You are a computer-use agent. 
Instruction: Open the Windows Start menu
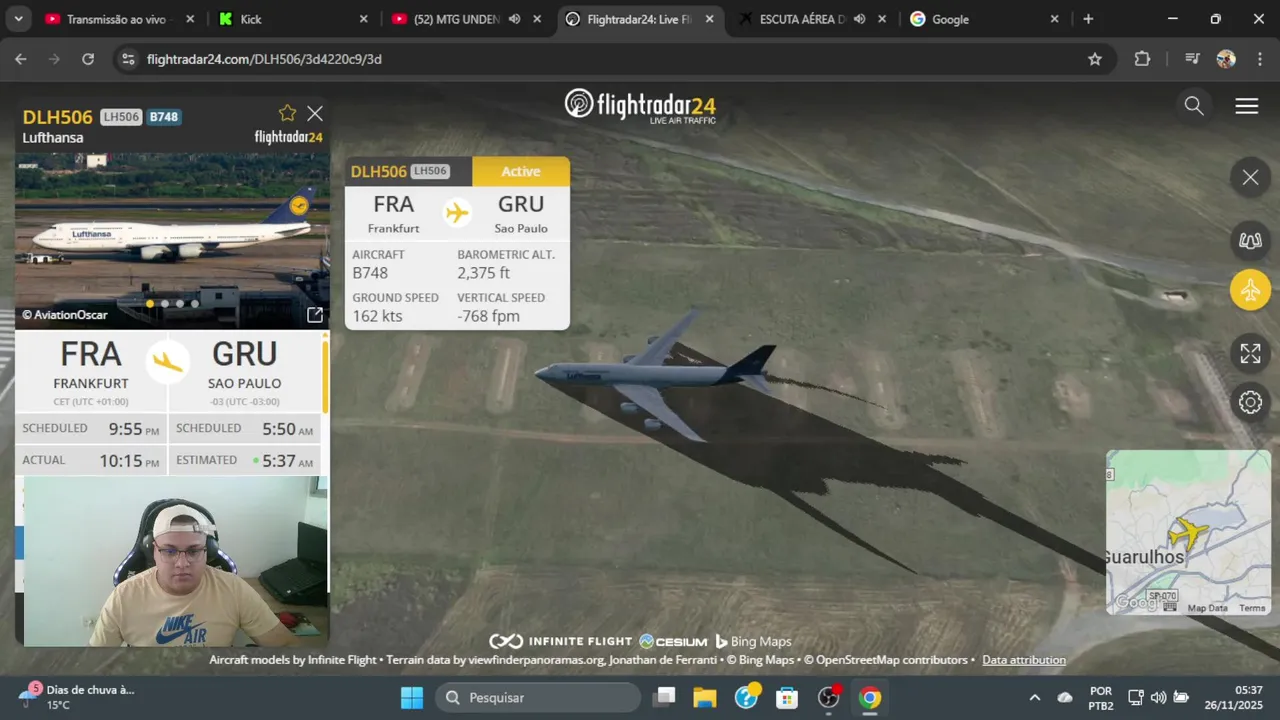pos(412,697)
